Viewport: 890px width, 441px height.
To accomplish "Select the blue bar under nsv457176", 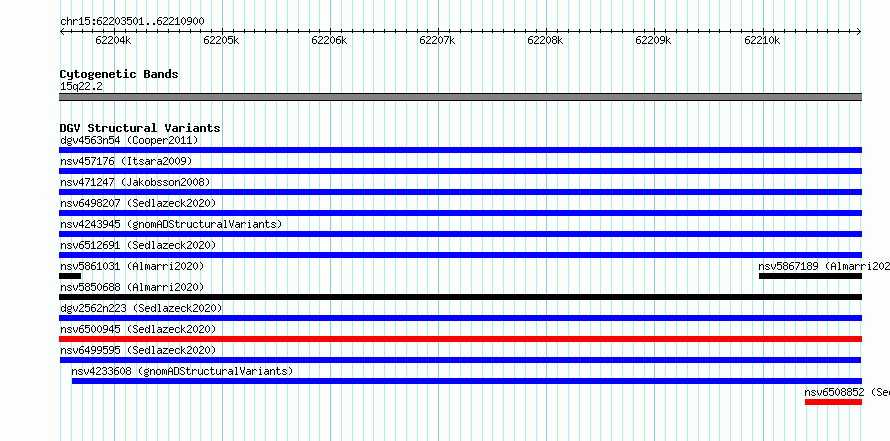I will (x=460, y=171).
